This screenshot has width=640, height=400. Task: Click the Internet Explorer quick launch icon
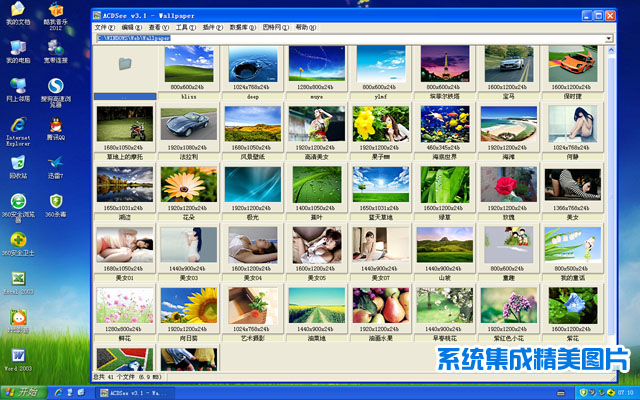tap(58, 393)
